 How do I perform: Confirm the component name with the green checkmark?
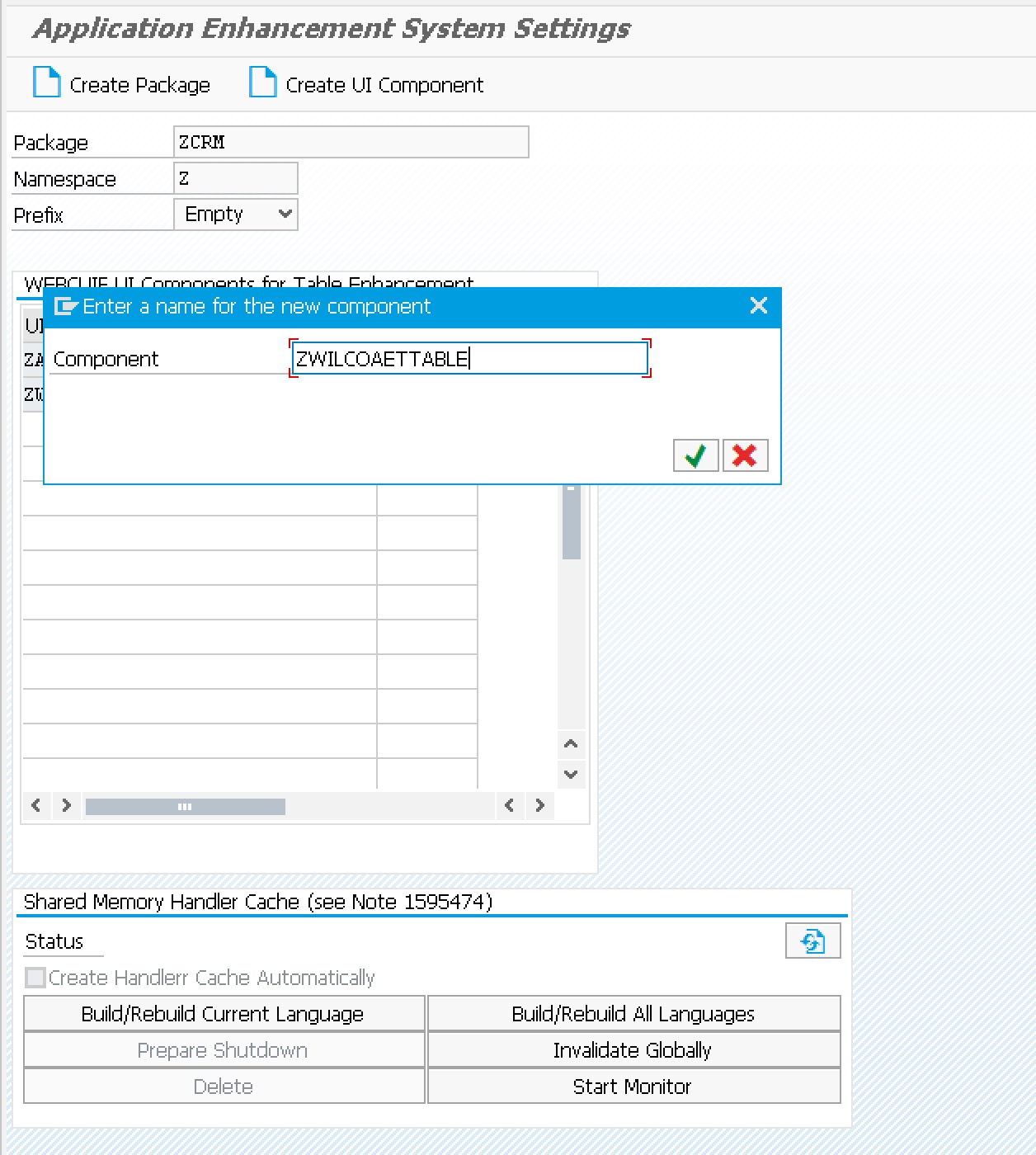[695, 455]
